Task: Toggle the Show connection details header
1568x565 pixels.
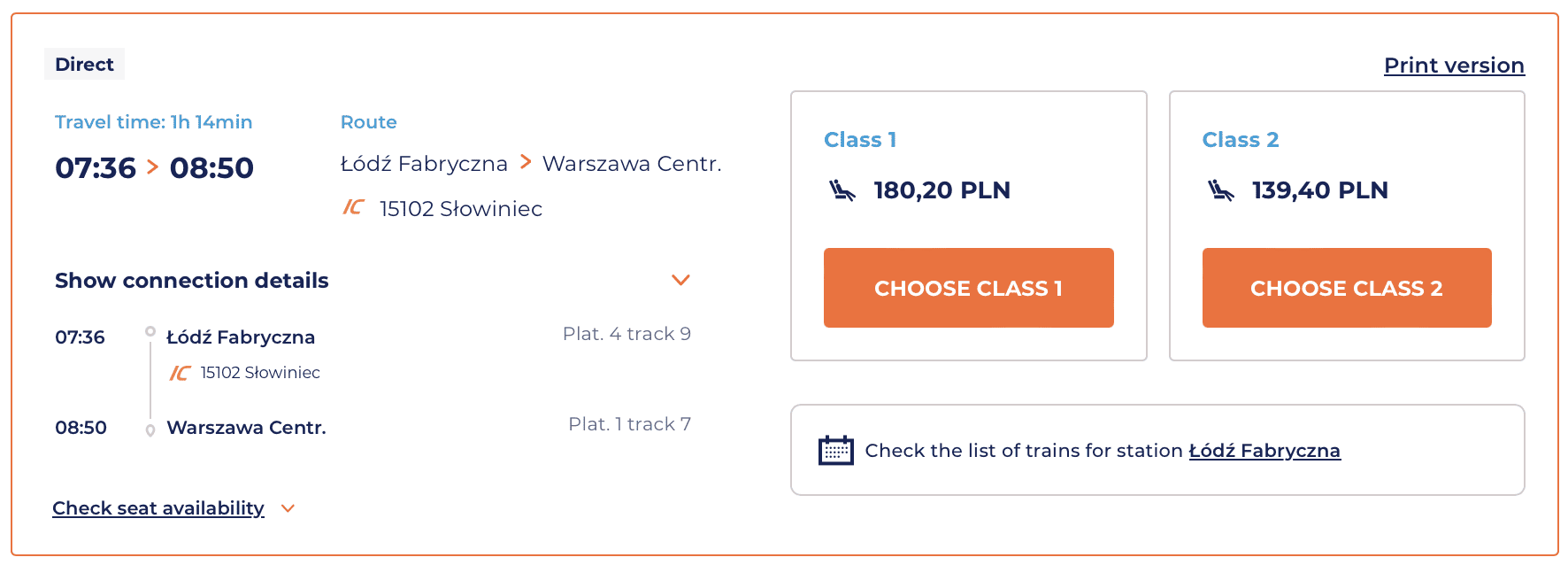Action: pos(192,281)
